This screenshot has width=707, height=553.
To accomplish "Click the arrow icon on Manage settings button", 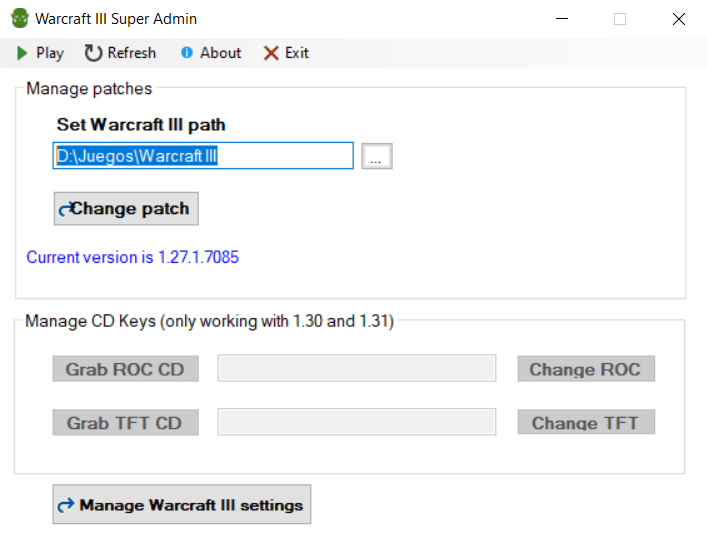I will (x=66, y=505).
